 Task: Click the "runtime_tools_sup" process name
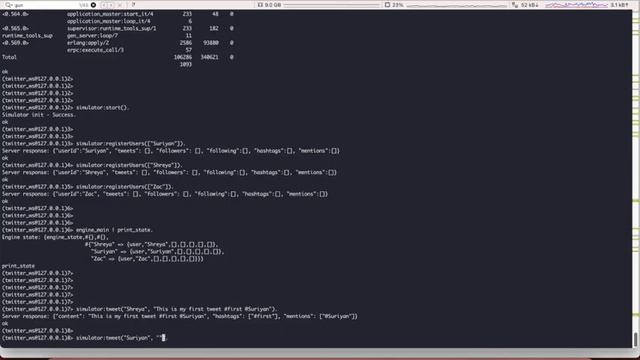[x=27, y=36]
